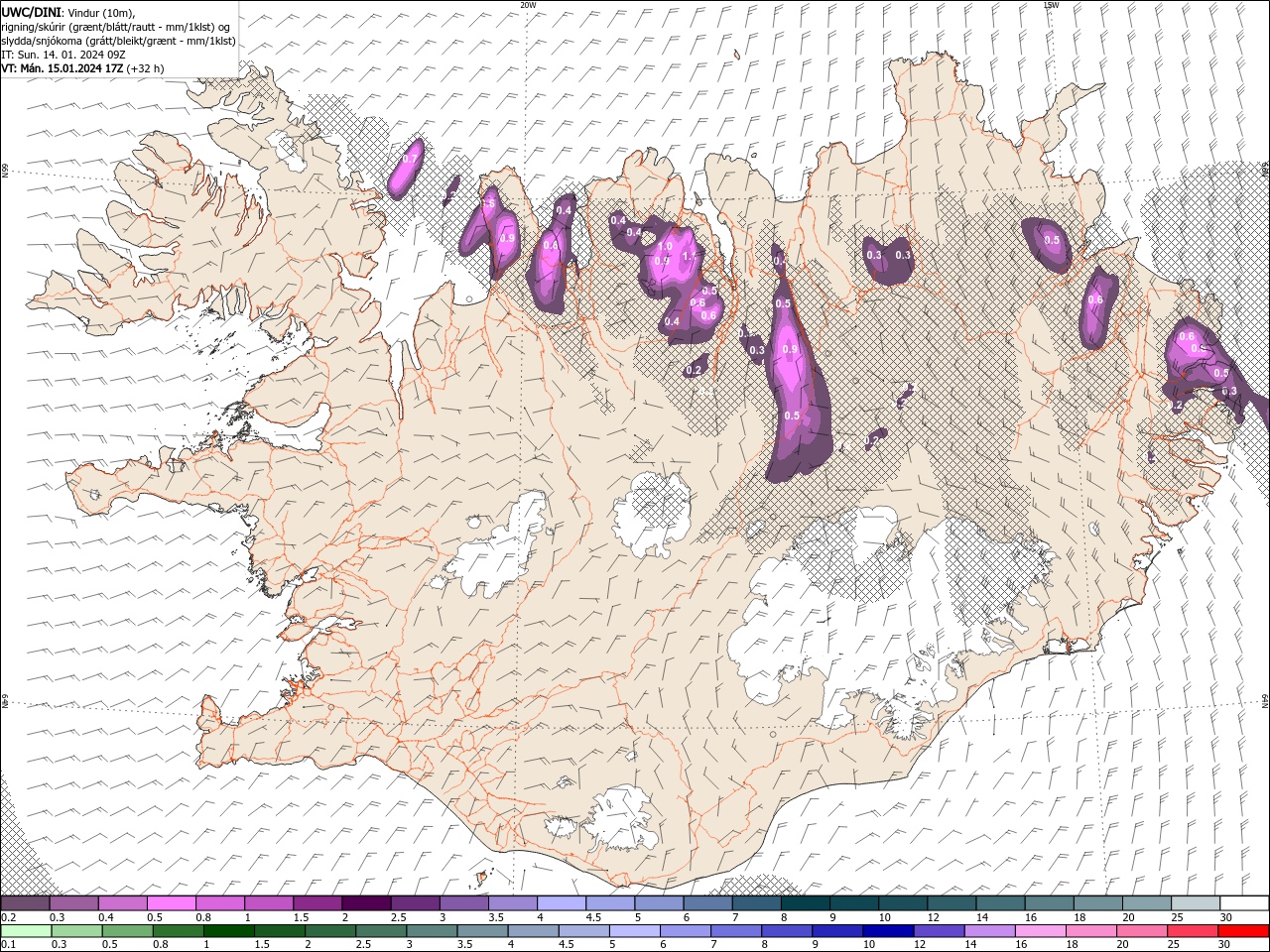Click the 18 label under top legend
The image size is (1270, 952).
point(1079,917)
